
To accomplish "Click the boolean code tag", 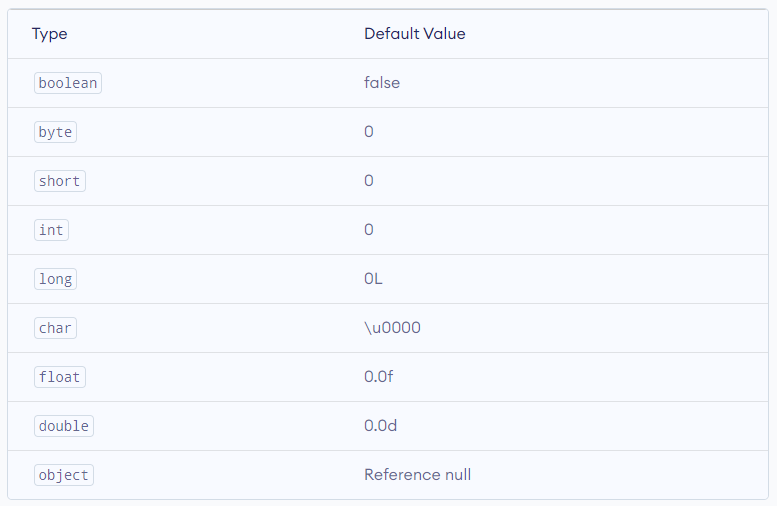I will [x=68, y=83].
